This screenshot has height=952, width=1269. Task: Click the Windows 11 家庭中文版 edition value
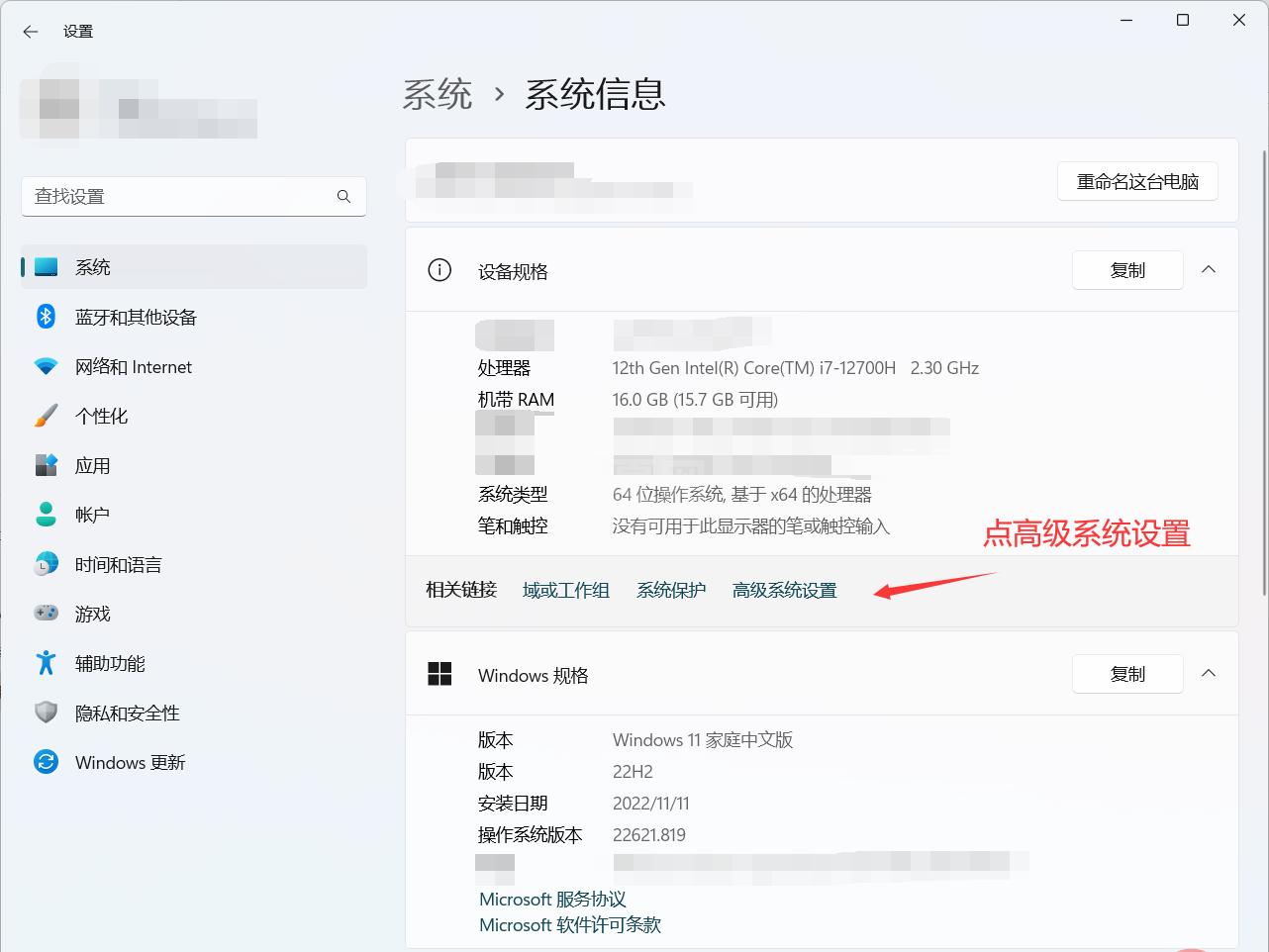[x=703, y=740]
